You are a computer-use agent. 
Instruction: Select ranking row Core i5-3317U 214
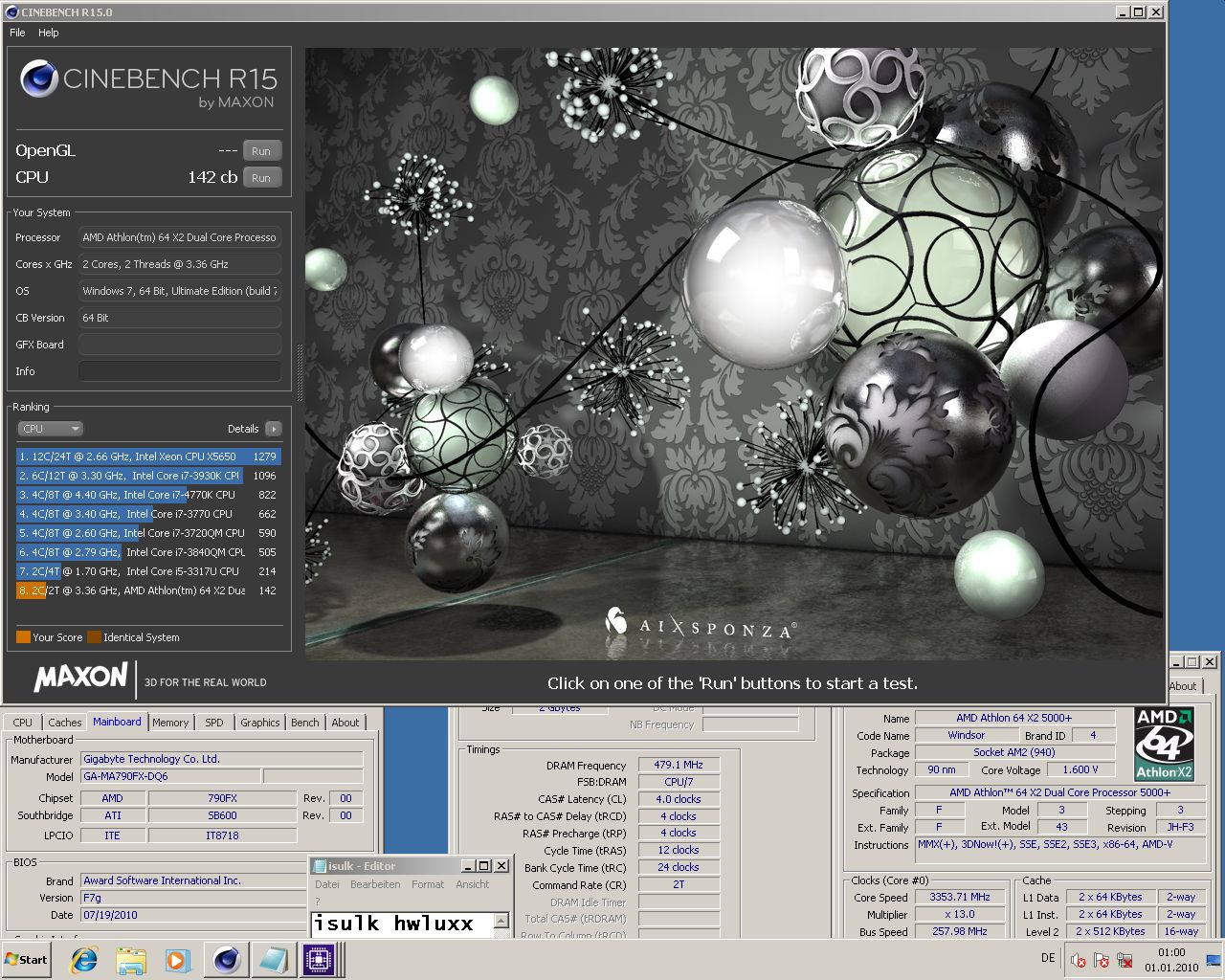(148, 571)
